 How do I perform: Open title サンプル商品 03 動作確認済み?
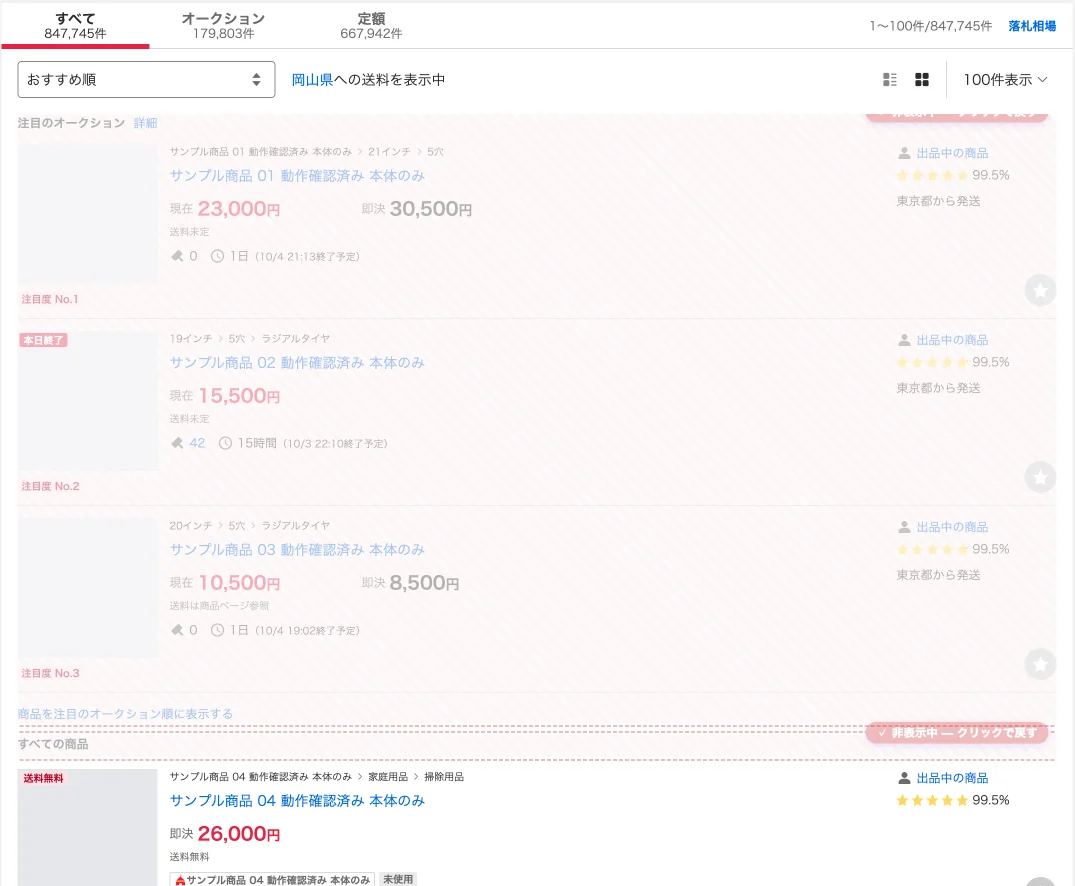tap(297, 550)
